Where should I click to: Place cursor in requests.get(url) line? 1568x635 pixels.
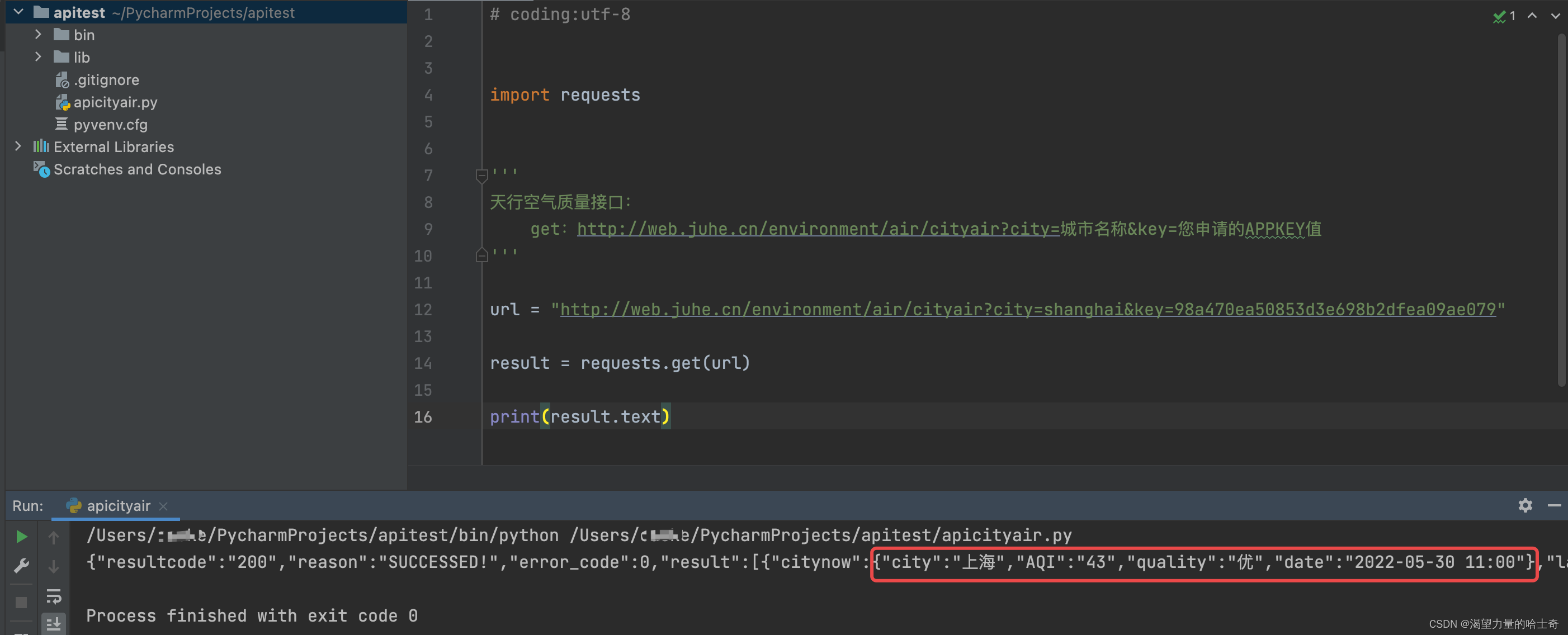pos(620,363)
